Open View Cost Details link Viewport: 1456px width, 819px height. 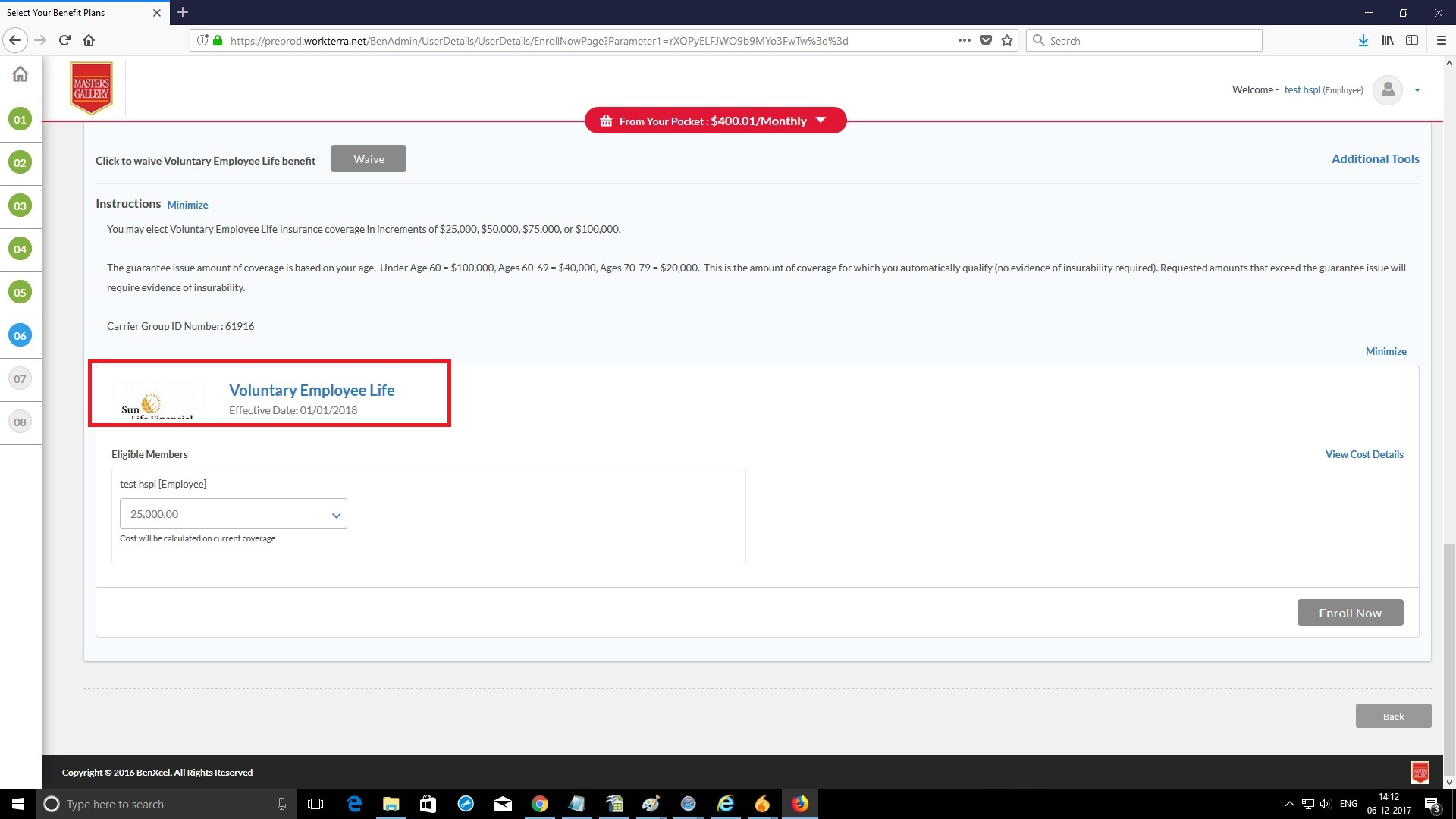[1364, 454]
